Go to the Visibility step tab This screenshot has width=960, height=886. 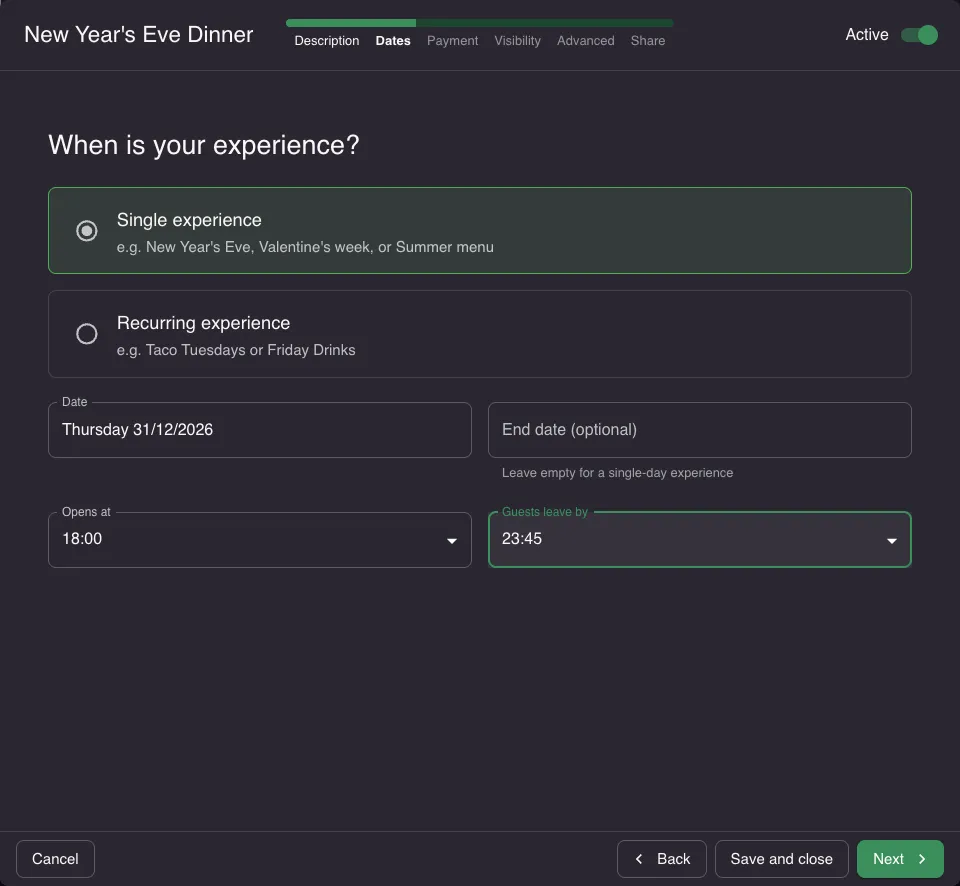pyautogui.click(x=517, y=40)
